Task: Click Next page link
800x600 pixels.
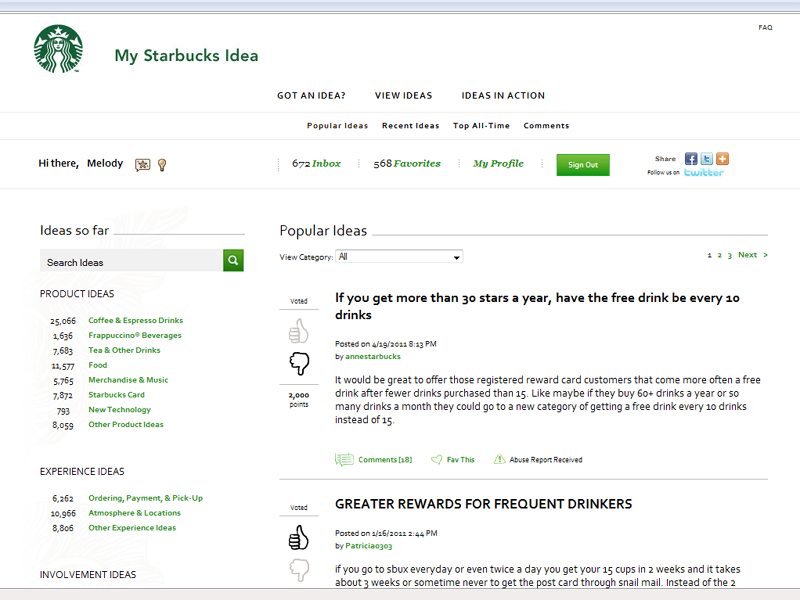Action: (x=753, y=255)
